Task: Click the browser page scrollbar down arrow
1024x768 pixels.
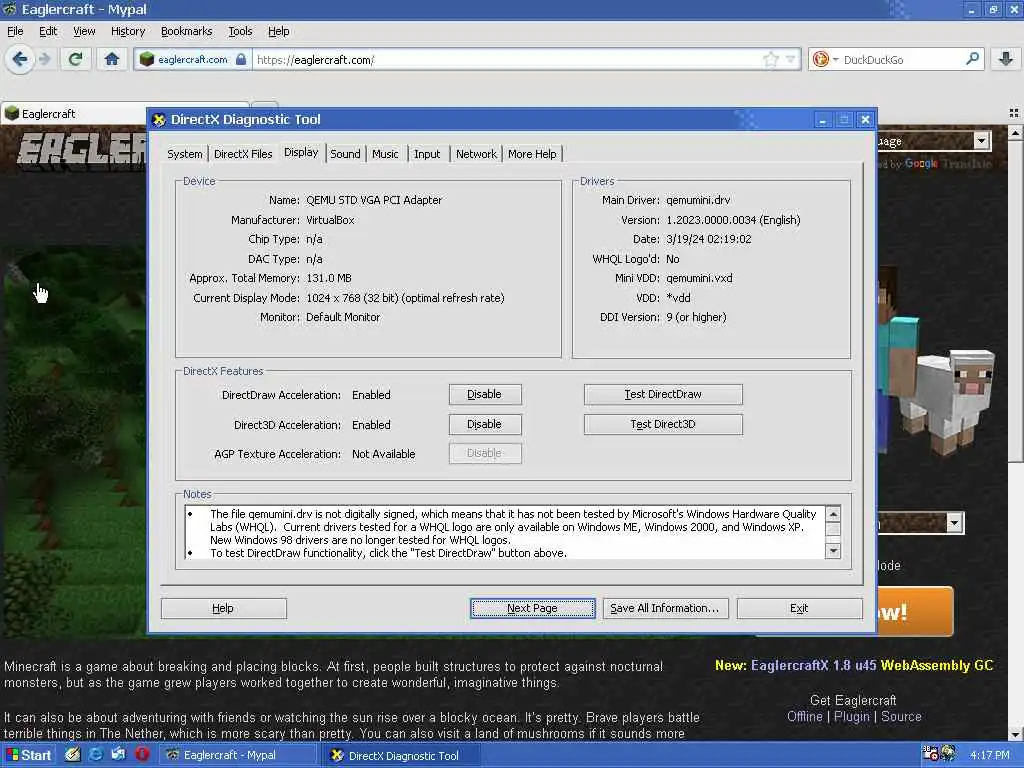Action: pos(1016,733)
